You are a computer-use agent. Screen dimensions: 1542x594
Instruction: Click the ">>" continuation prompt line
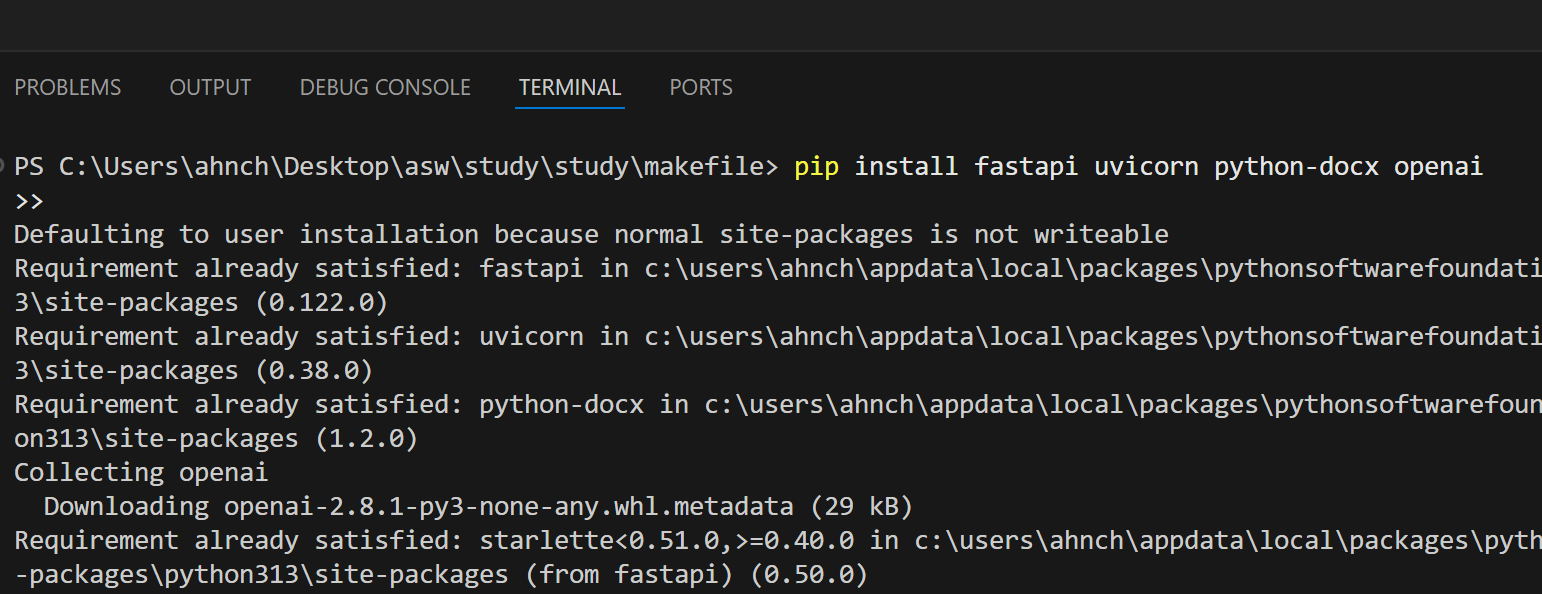tap(29, 201)
